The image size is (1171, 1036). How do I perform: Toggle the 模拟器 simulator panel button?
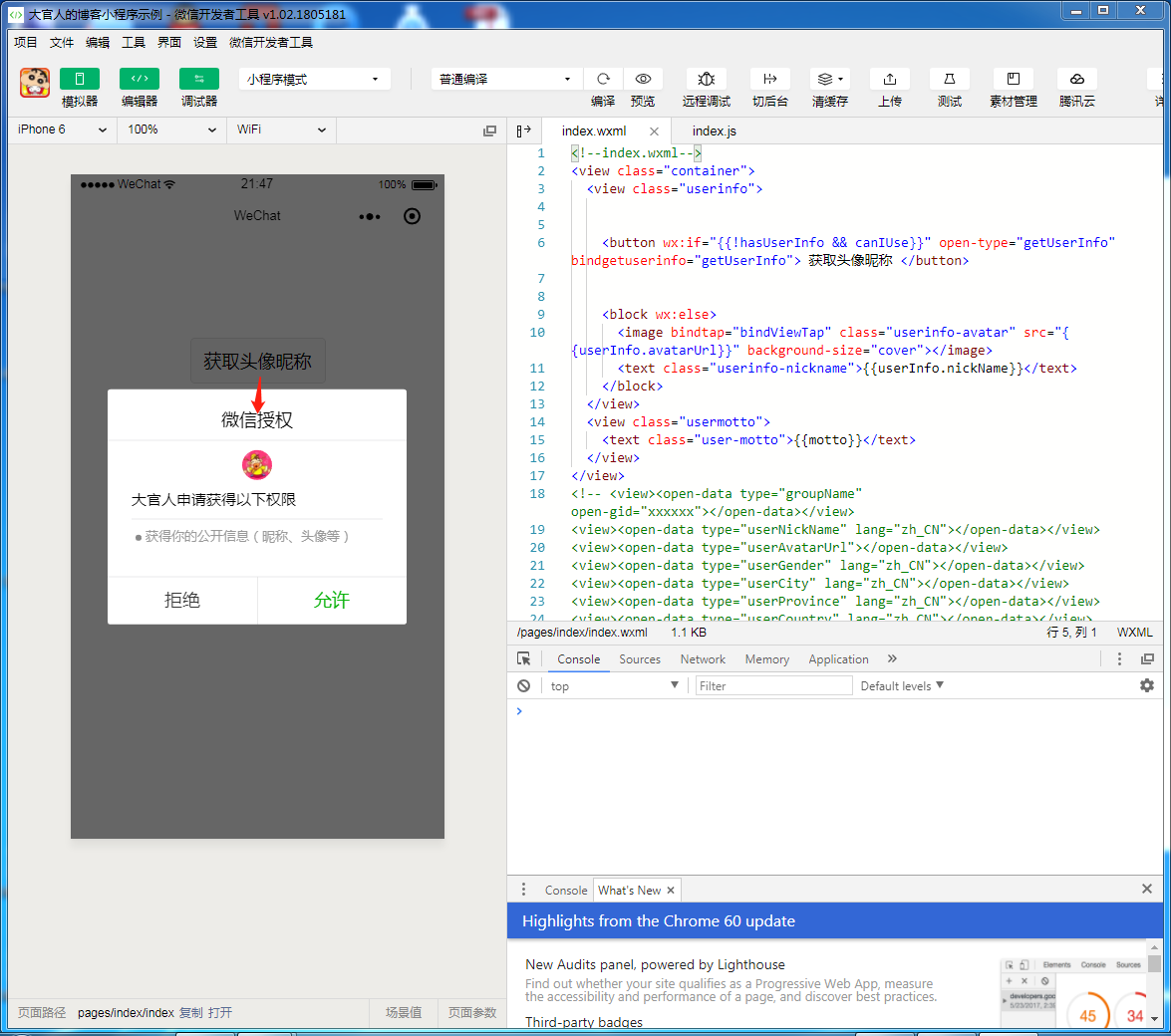coord(79,79)
